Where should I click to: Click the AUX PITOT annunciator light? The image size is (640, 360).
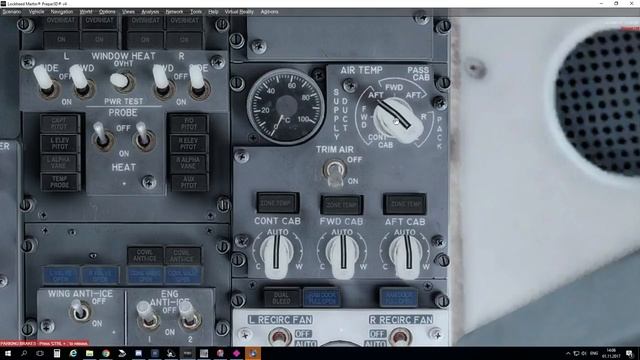[188, 182]
